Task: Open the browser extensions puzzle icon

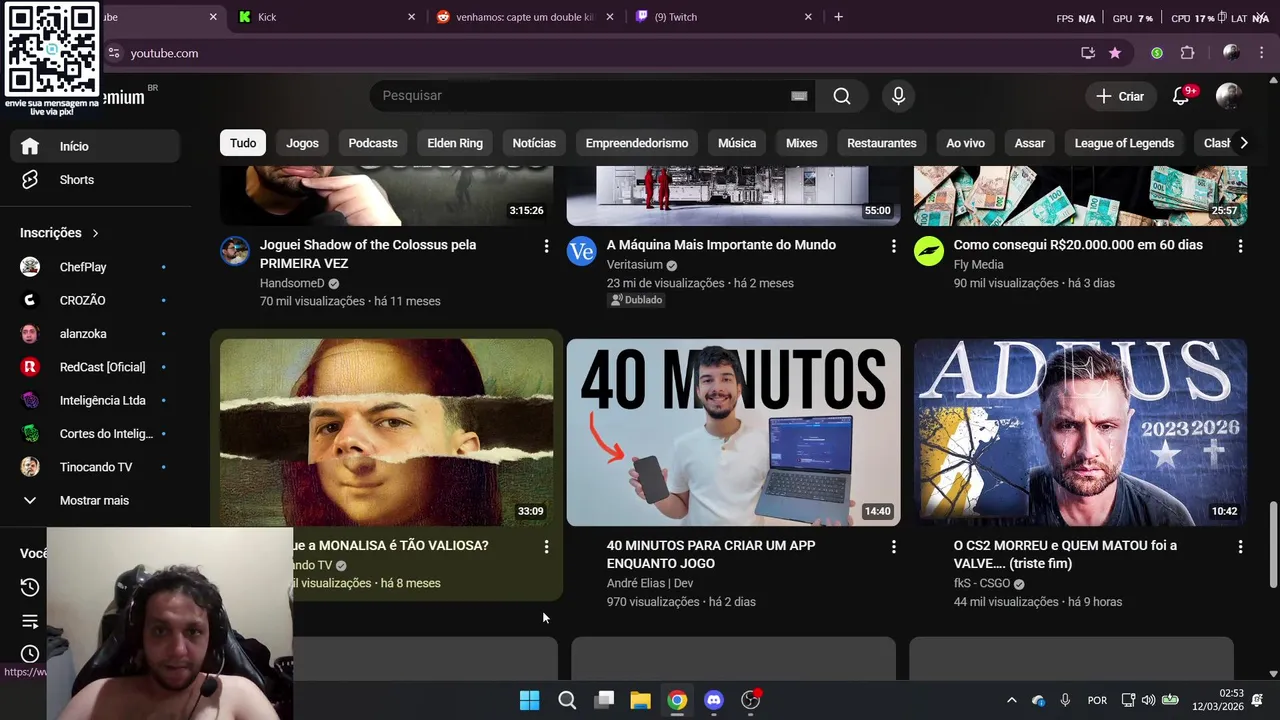Action: [1187, 53]
